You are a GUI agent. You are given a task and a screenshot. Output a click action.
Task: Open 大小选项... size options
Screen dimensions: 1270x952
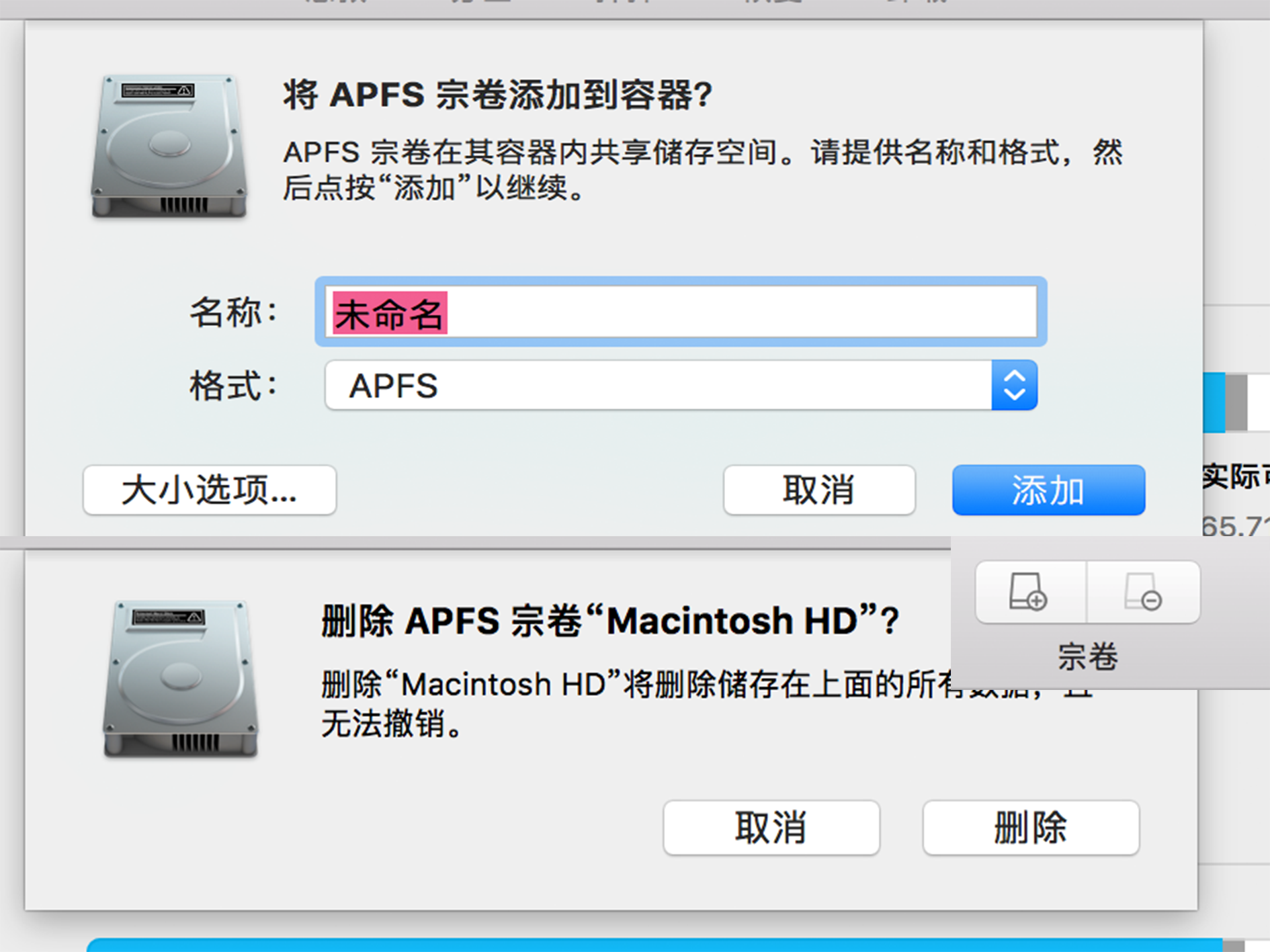210,490
